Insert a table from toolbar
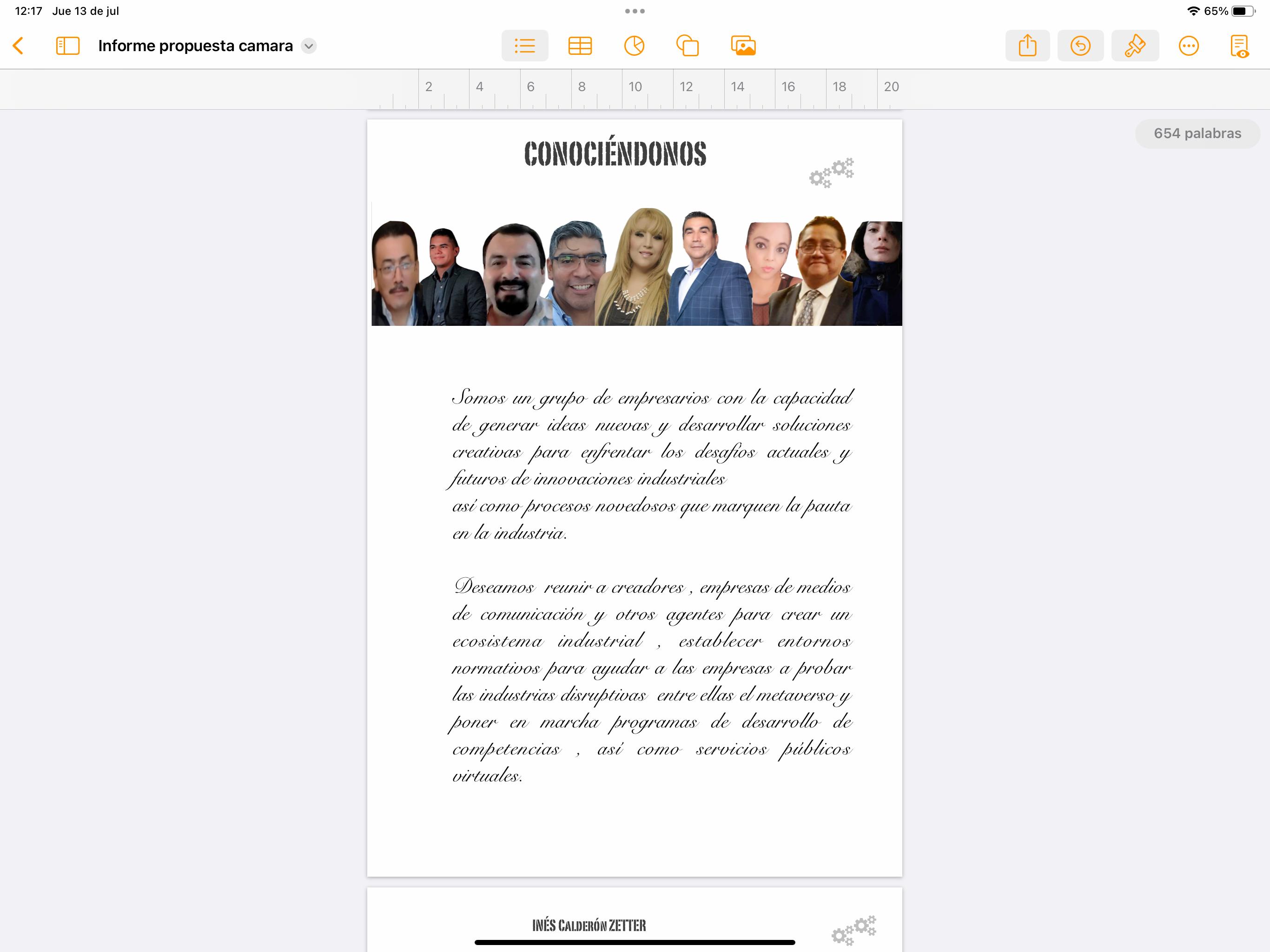Viewport: 1270px width, 952px height. tap(579, 46)
